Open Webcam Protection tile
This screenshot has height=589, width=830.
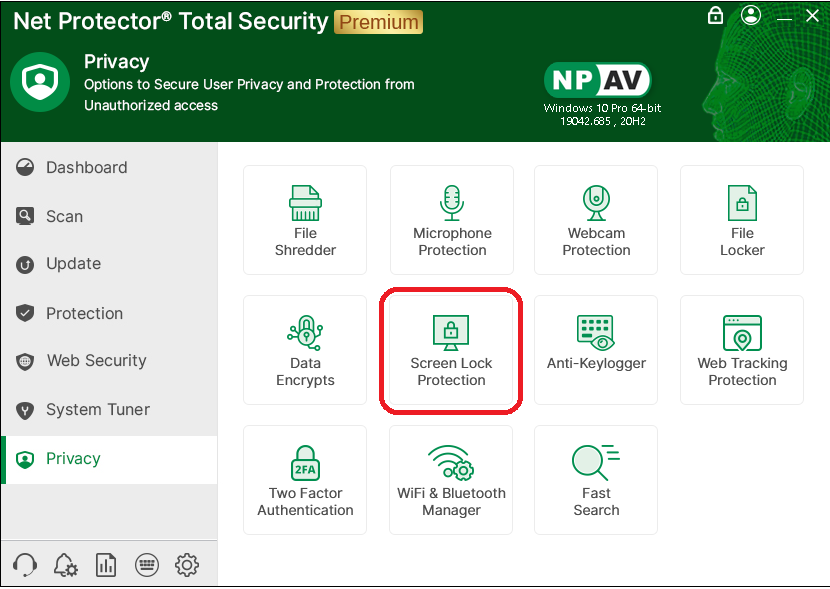[x=596, y=220]
